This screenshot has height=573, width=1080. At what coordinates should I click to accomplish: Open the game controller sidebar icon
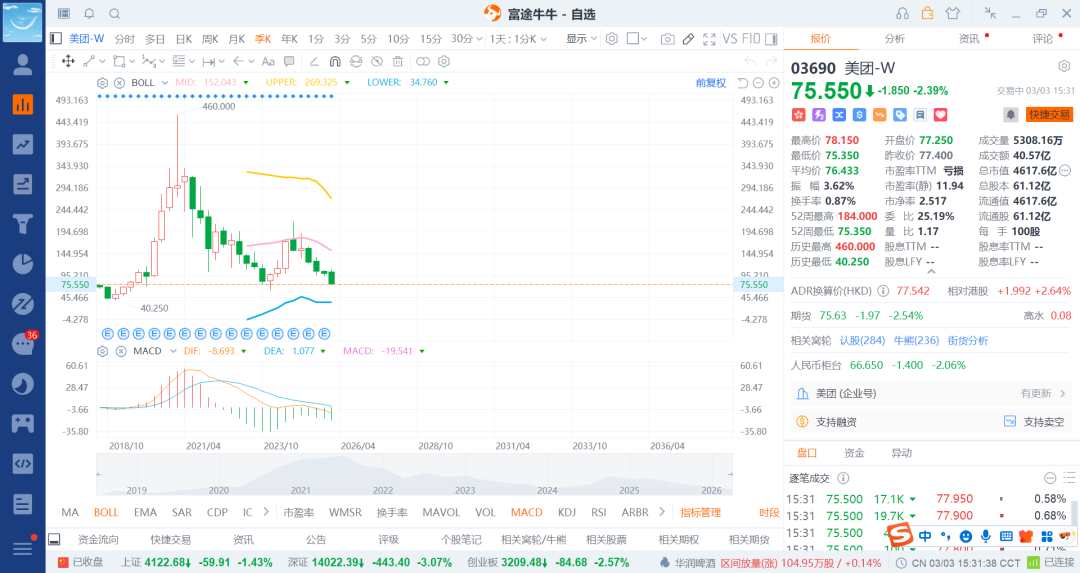(x=23, y=423)
